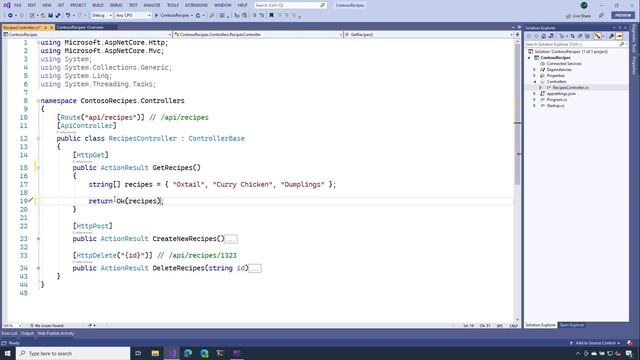640x360 pixels.
Task: Select Program.cs in Solution Explorer
Action: click(x=557, y=100)
